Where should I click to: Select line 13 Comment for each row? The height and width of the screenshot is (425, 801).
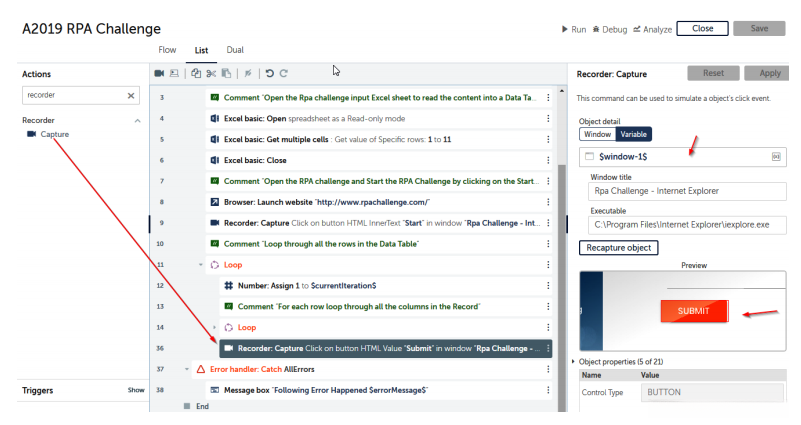[386, 306]
